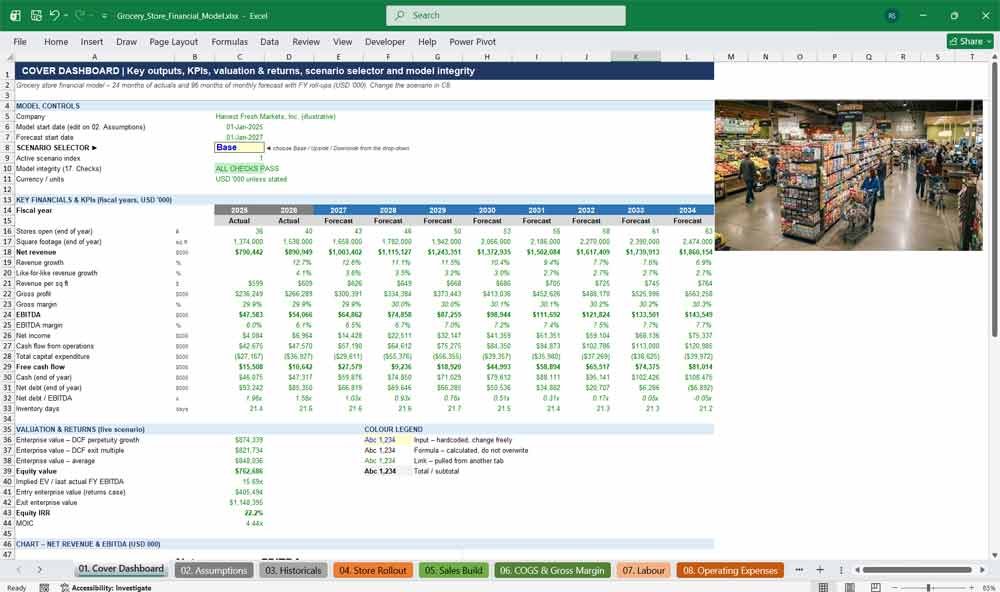Image resolution: width=1000 pixels, height=592 pixels.
Task: Open the Customize Quick Access Toolbar dropdown
Action: pos(104,16)
